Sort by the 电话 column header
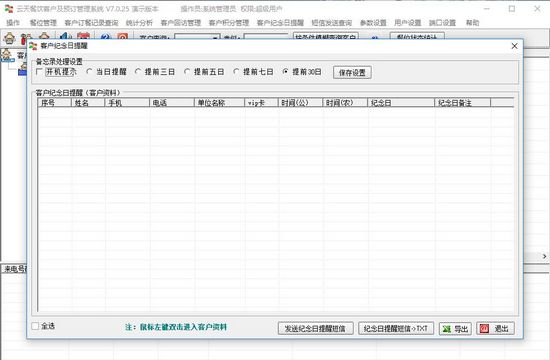Viewport: 550px width, 360px height. point(172,103)
